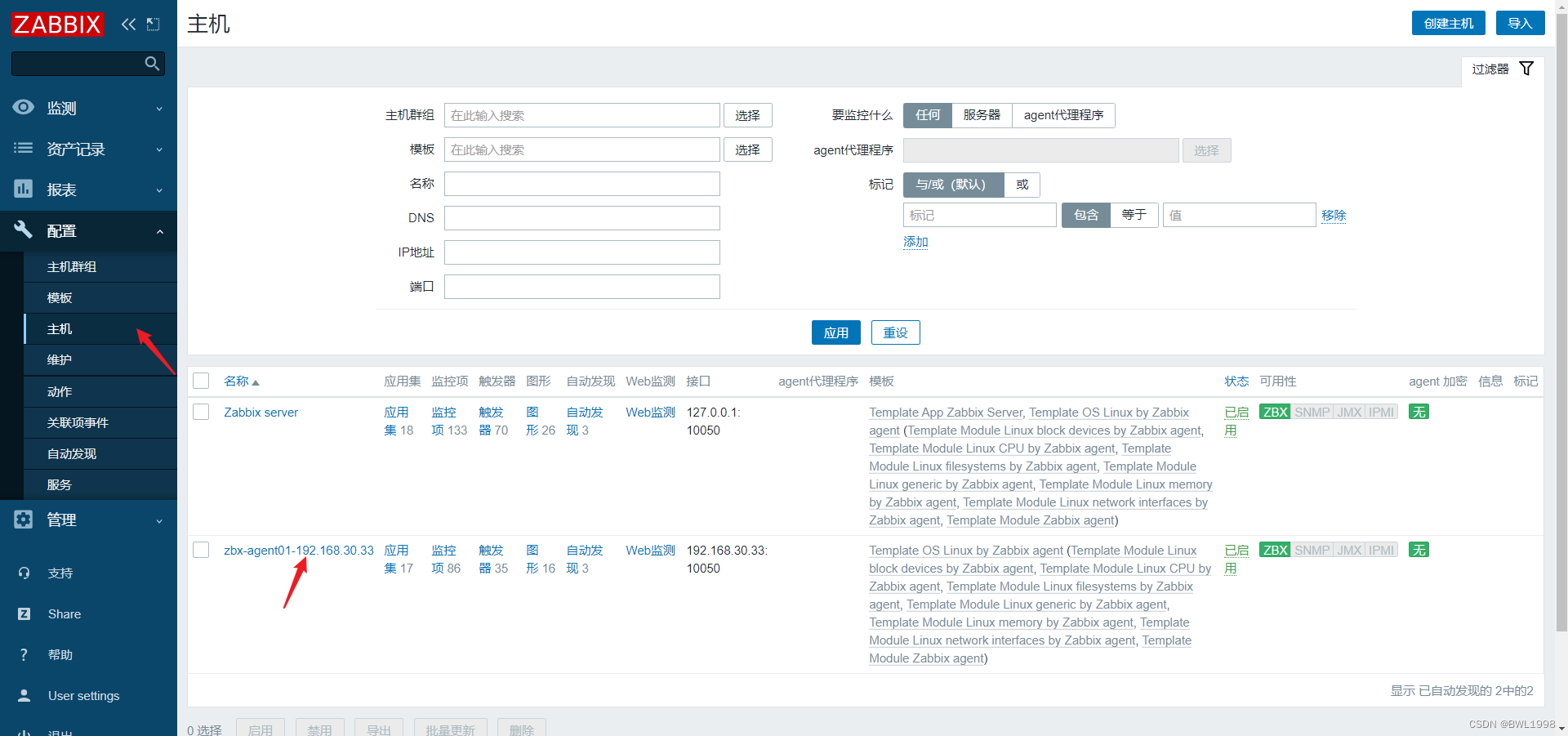Click the Z icon for Share
This screenshot has width=1568, height=736.
click(24, 613)
